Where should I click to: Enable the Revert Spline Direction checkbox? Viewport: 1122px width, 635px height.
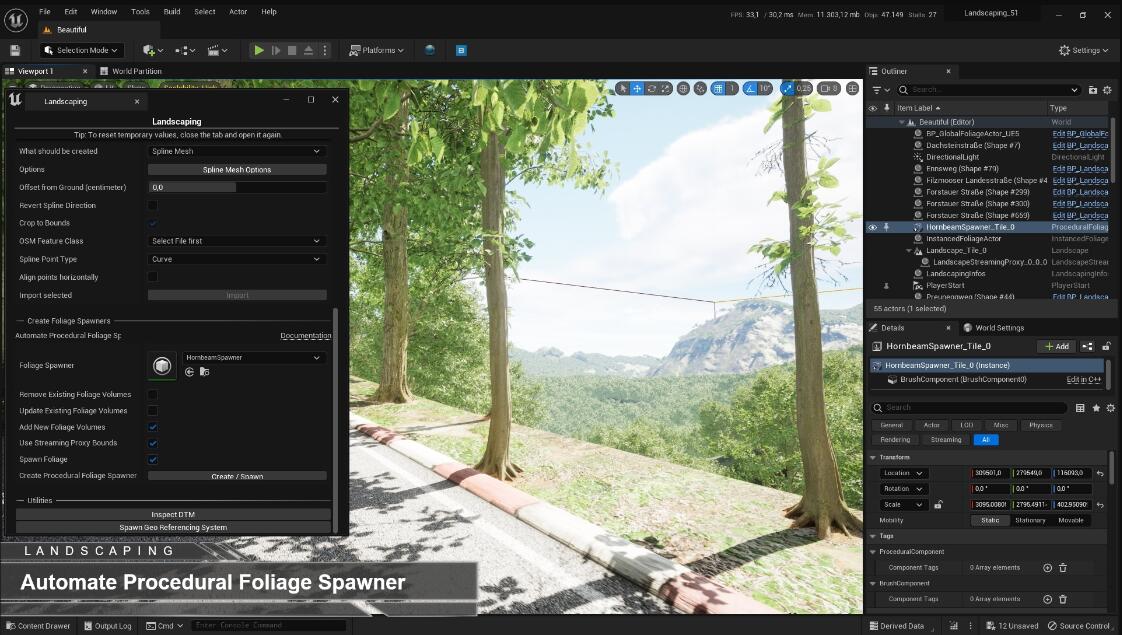(153, 205)
